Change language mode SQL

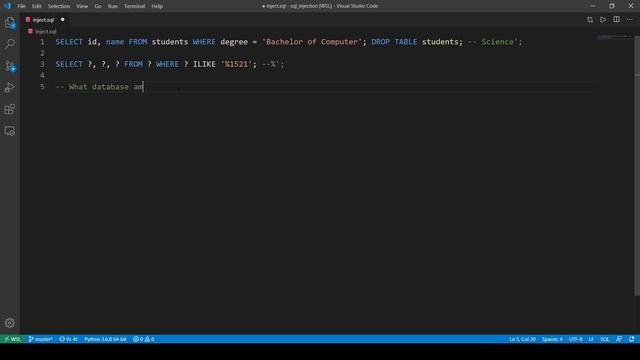[604, 339]
